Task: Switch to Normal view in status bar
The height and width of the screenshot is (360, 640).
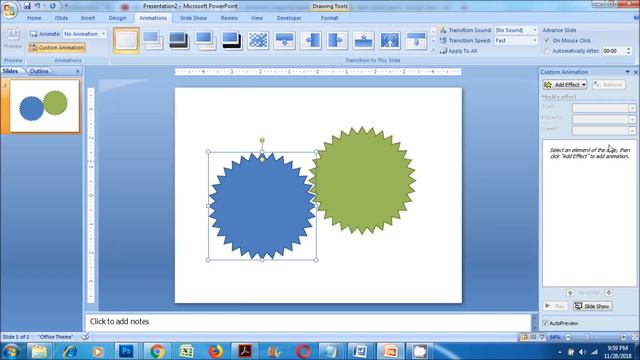Action: click(524, 337)
